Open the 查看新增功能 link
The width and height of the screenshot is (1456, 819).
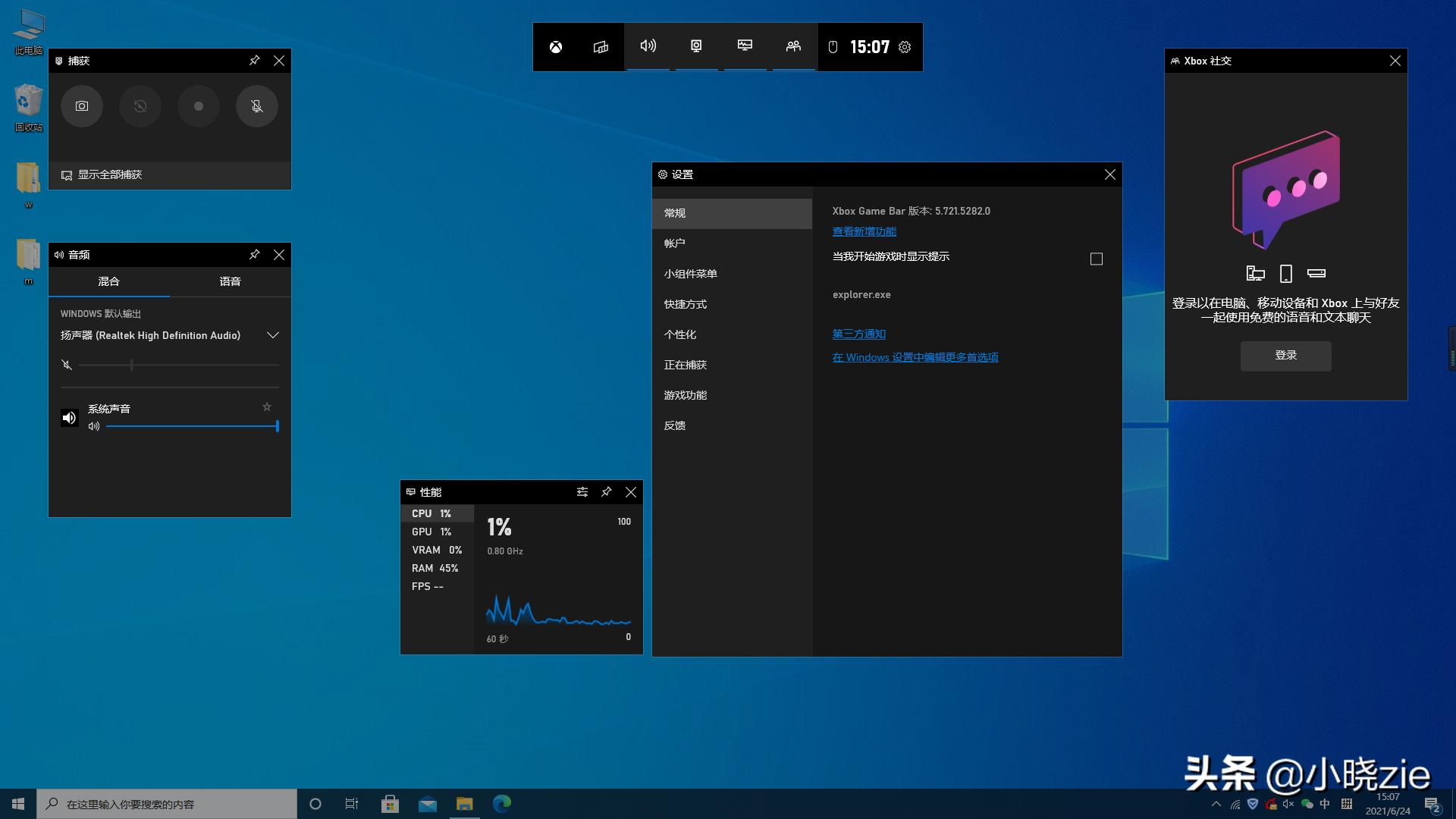click(864, 231)
